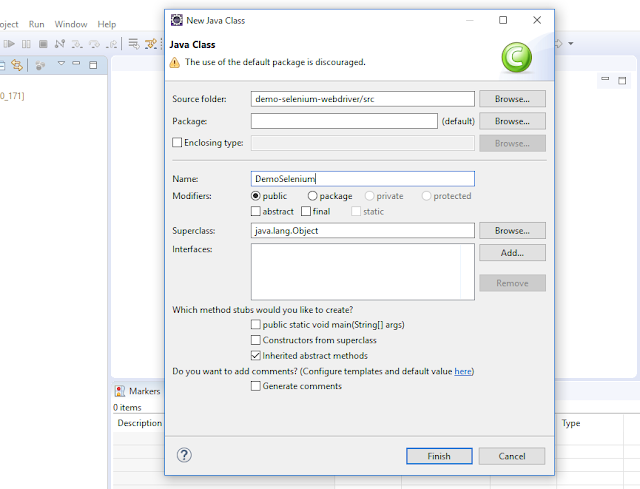Maximize the left explorer panel
This screenshot has height=489, width=640.
(x=93, y=65)
